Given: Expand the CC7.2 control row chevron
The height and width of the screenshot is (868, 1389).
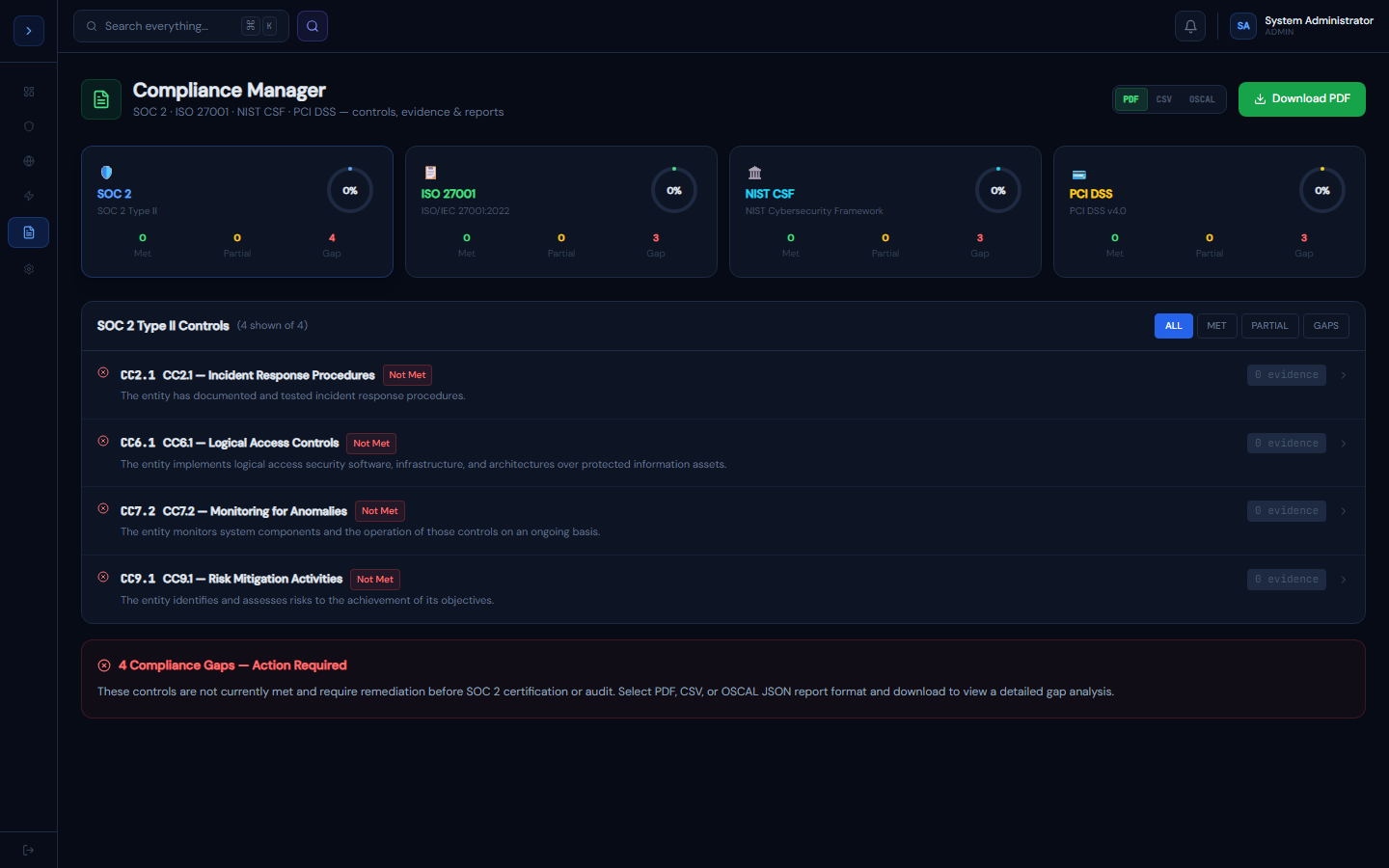Looking at the screenshot, I should [x=1344, y=511].
